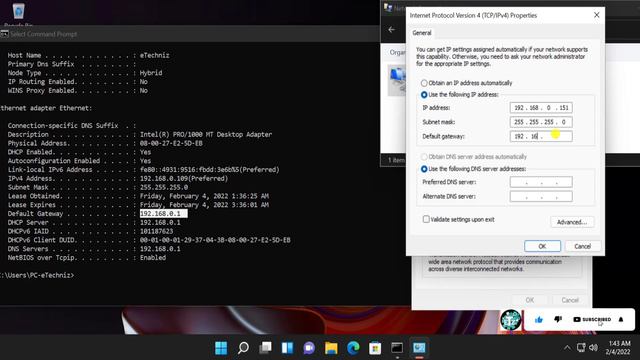Click the IP address input field
The height and width of the screenshot is (360, 640).
pyautogui.click(x=541, y=108)
